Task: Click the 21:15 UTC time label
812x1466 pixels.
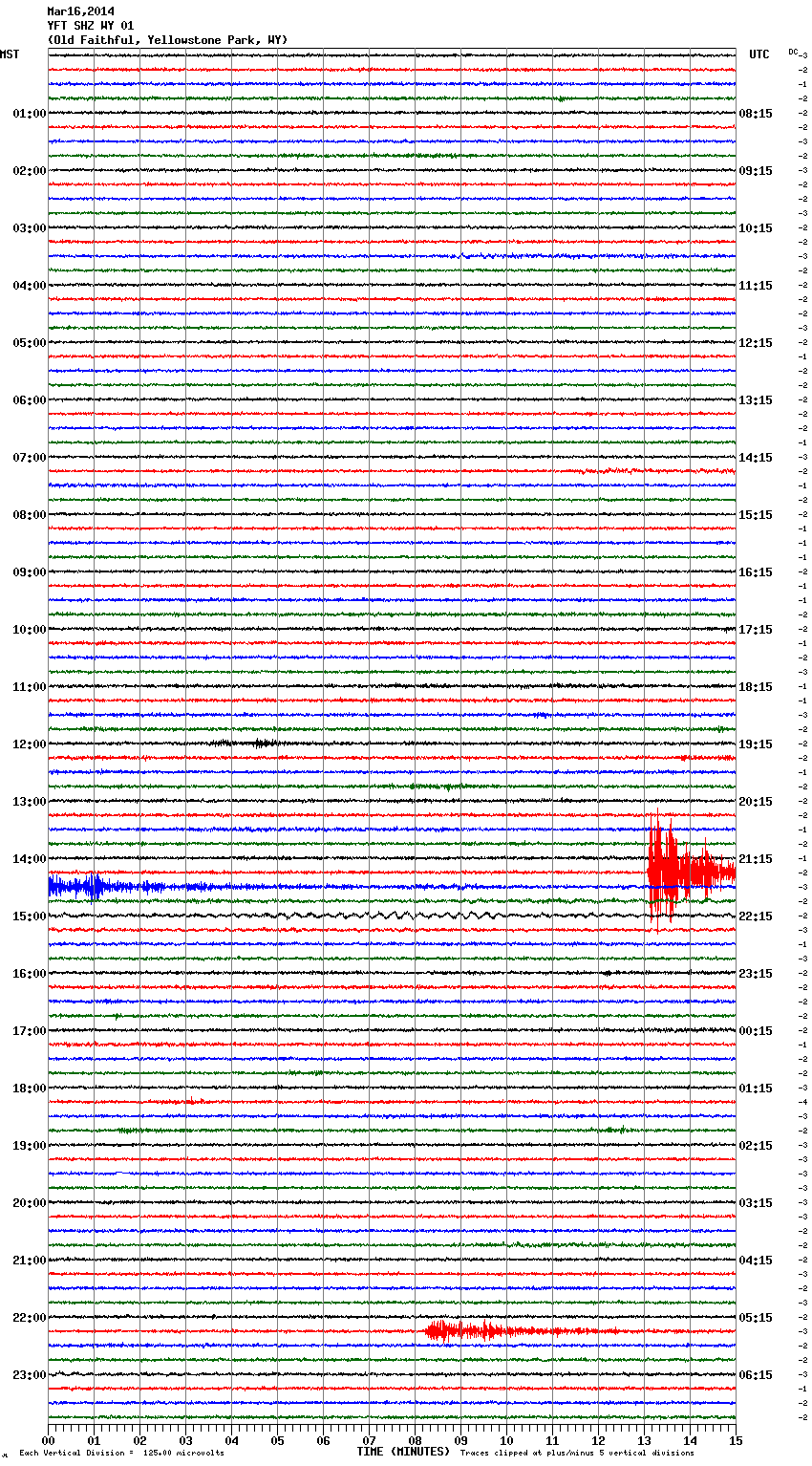Action: (756, 859)
